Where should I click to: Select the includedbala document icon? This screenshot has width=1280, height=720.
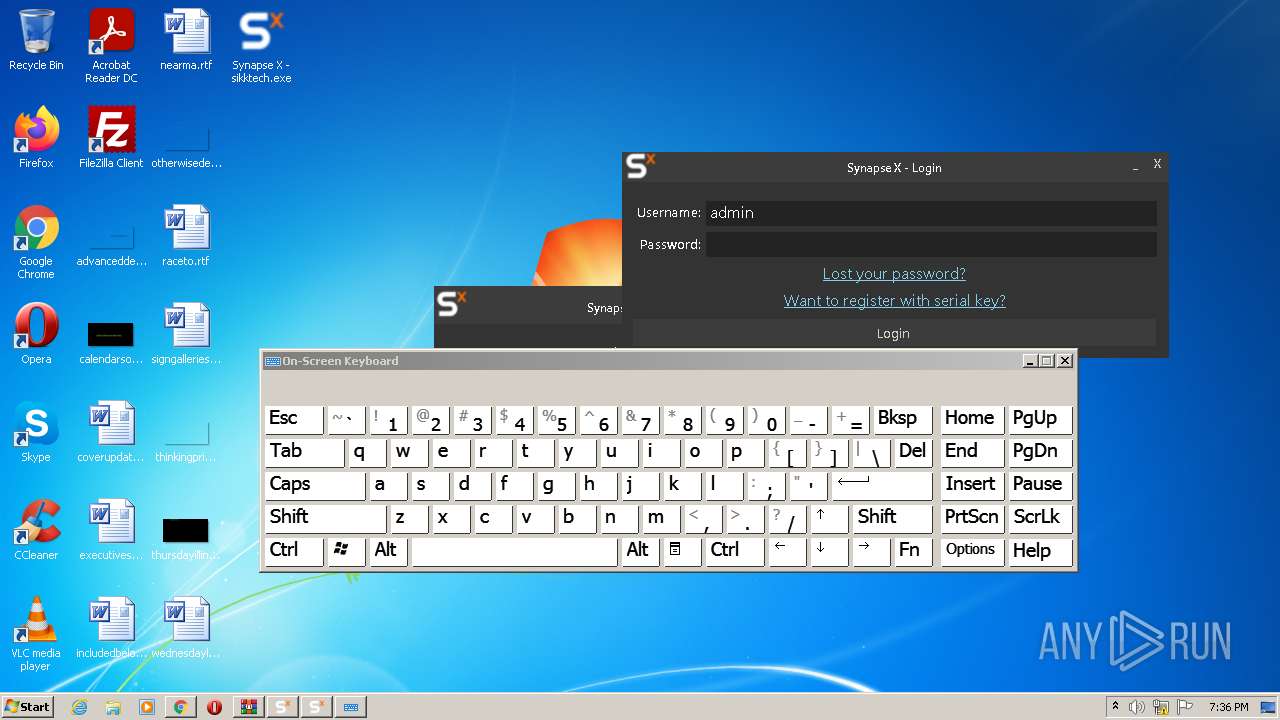[111, 628]
